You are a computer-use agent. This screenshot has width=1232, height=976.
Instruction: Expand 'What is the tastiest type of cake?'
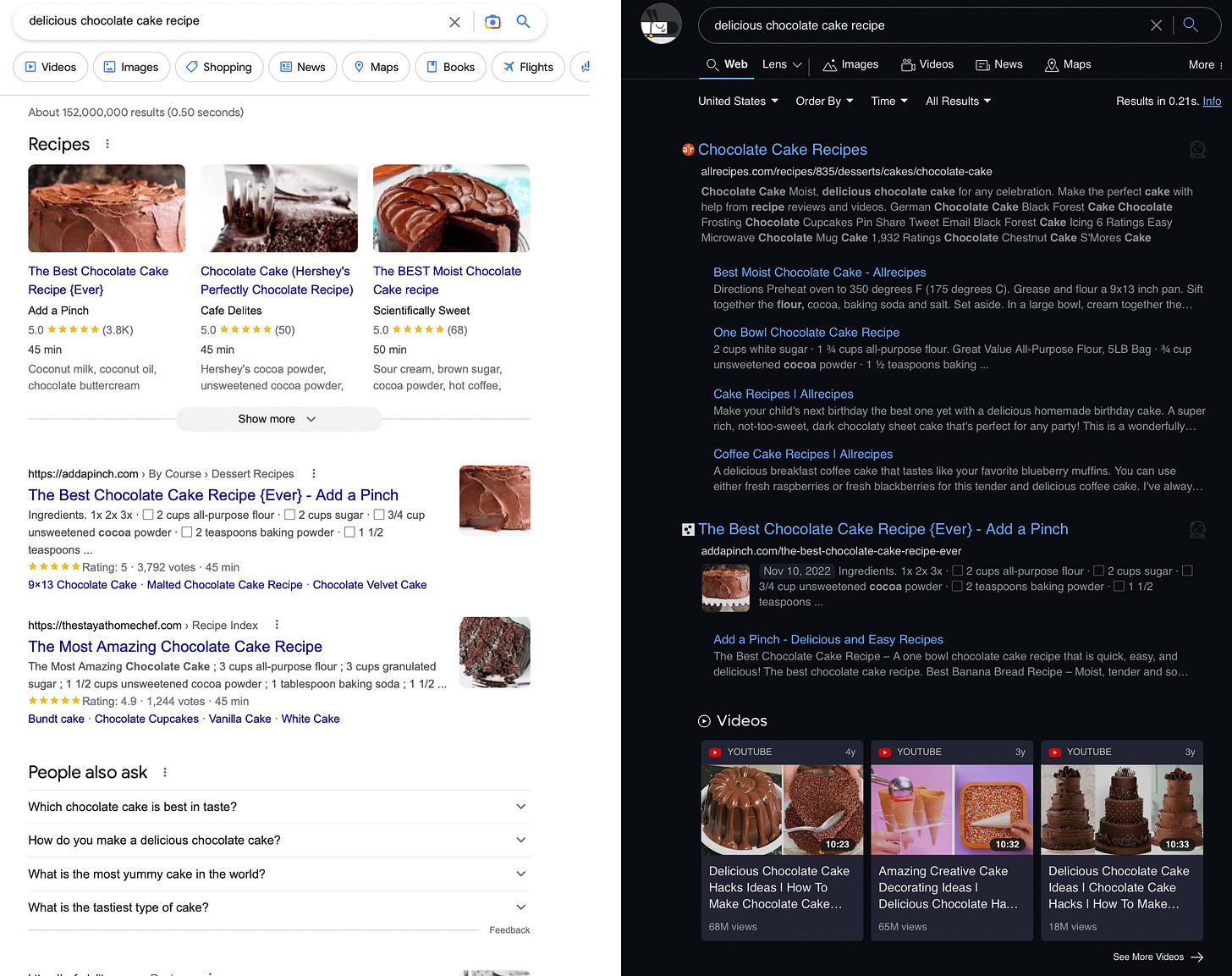tap(278, 907)
